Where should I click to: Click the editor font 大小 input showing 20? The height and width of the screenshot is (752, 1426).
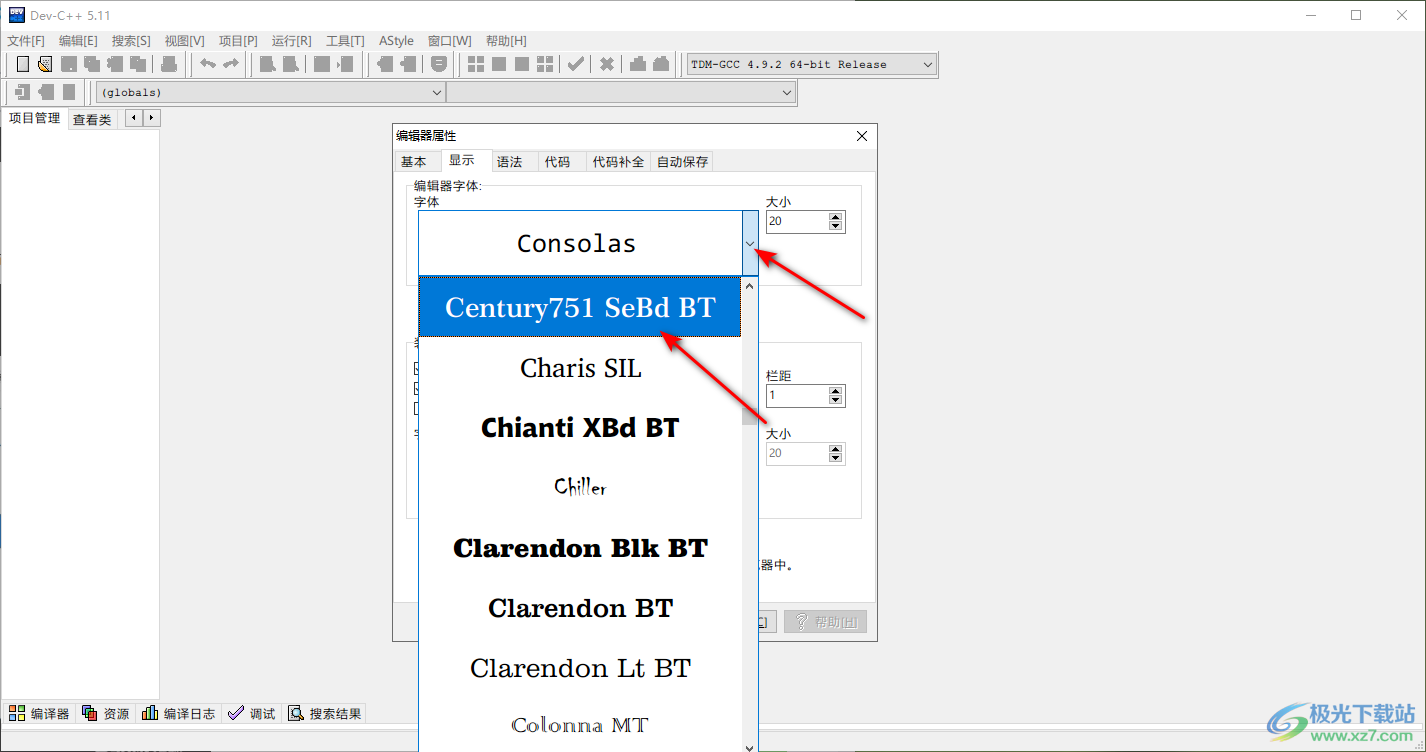pos(797,221)
